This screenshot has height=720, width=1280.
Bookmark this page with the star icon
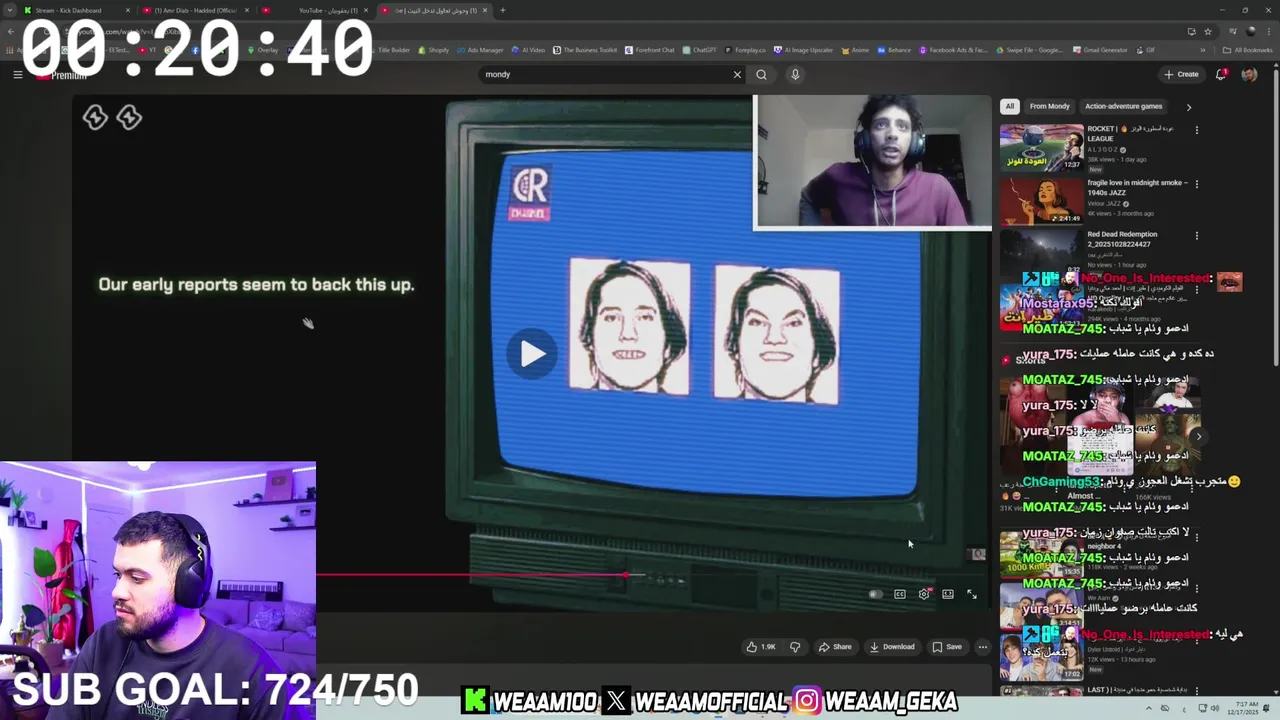[x=1208, y=31]
